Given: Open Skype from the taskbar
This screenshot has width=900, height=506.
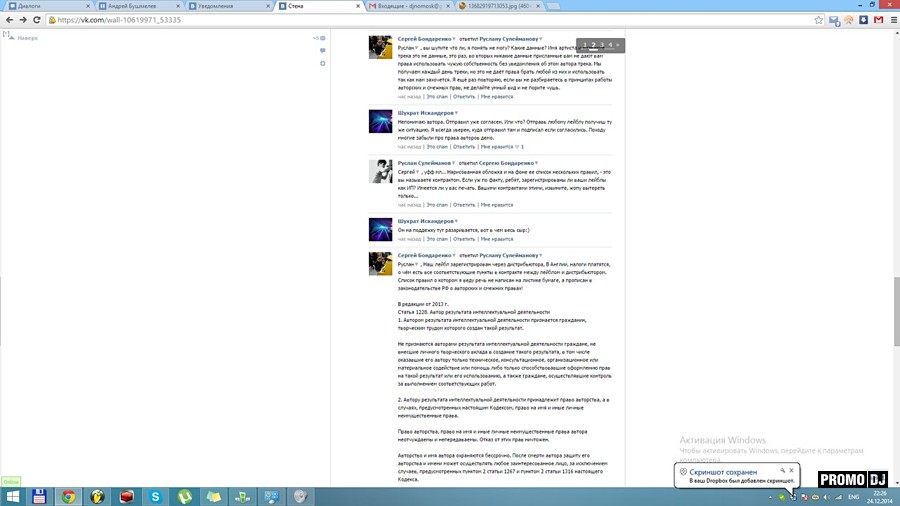Looking at the screenshot, I should (156, 496).
